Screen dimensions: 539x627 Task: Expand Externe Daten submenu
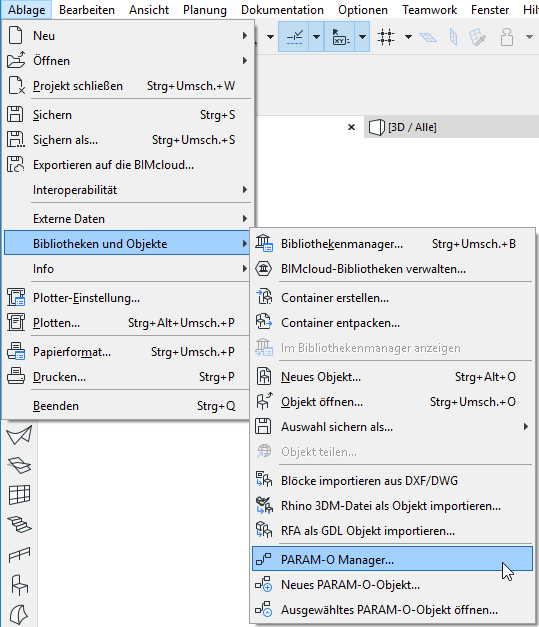click(x=128, y=219)
